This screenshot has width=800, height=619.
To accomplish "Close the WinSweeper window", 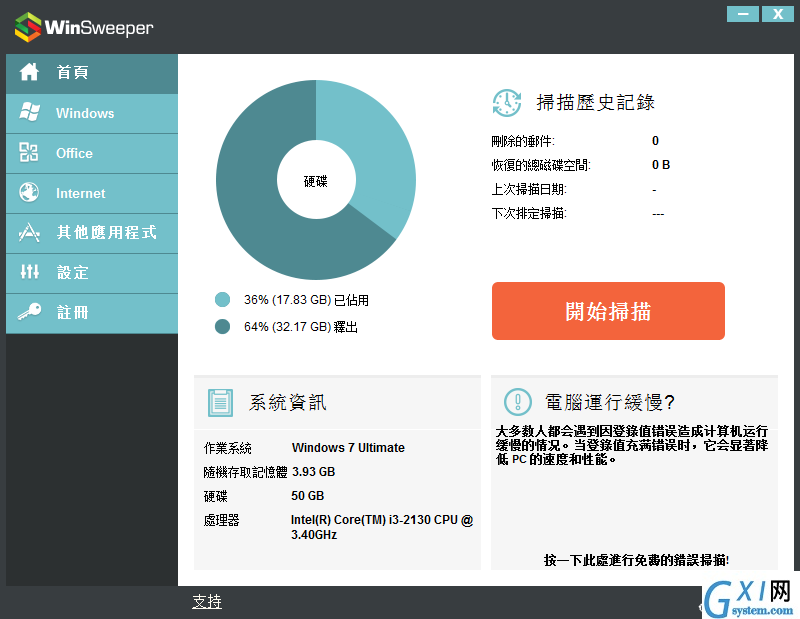I will (778, 14).
